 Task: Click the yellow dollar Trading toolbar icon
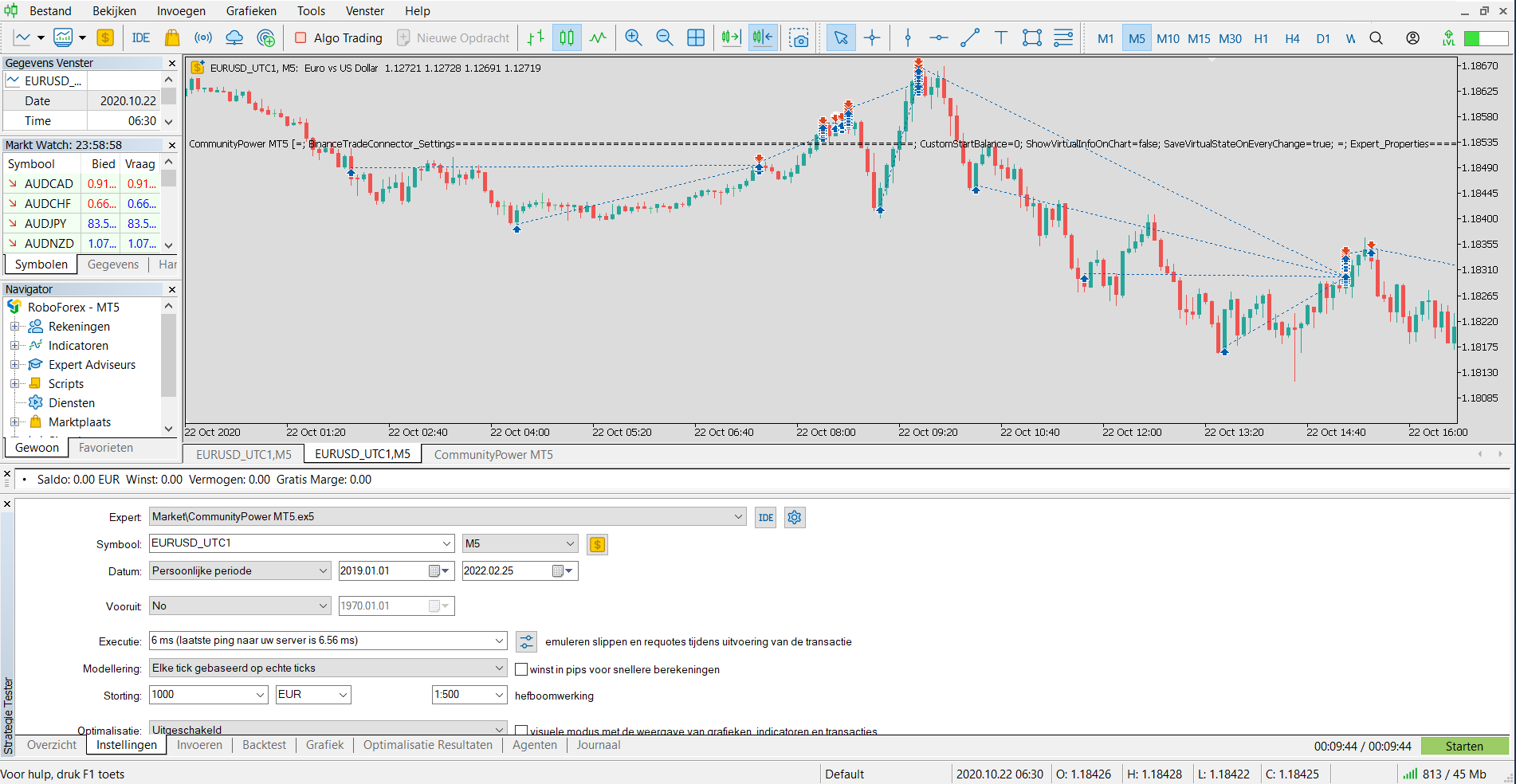(x=105, y=37)
